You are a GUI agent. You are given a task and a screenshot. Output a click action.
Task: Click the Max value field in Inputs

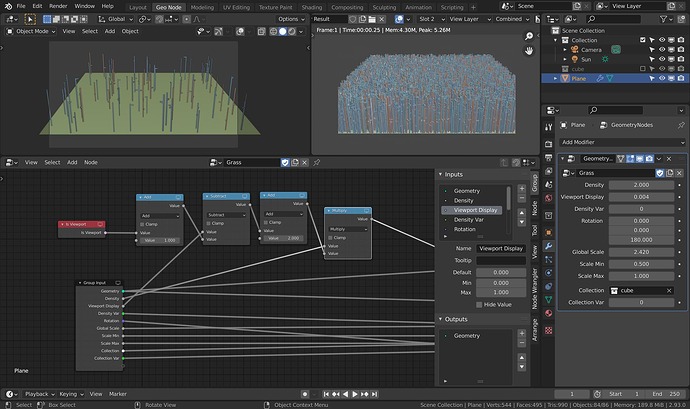(x=501, y=292)
